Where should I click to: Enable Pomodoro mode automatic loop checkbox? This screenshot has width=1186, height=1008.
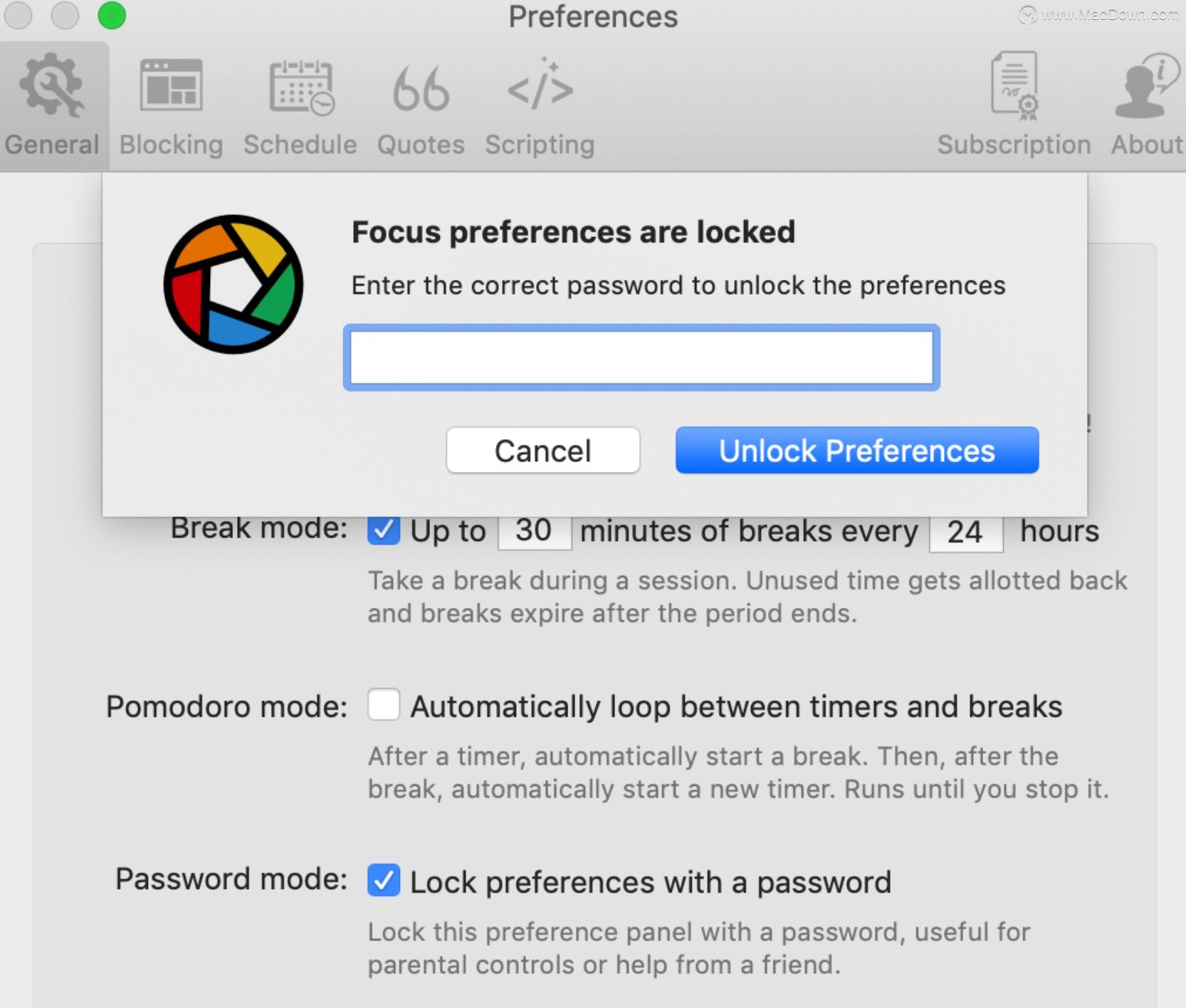384,705
